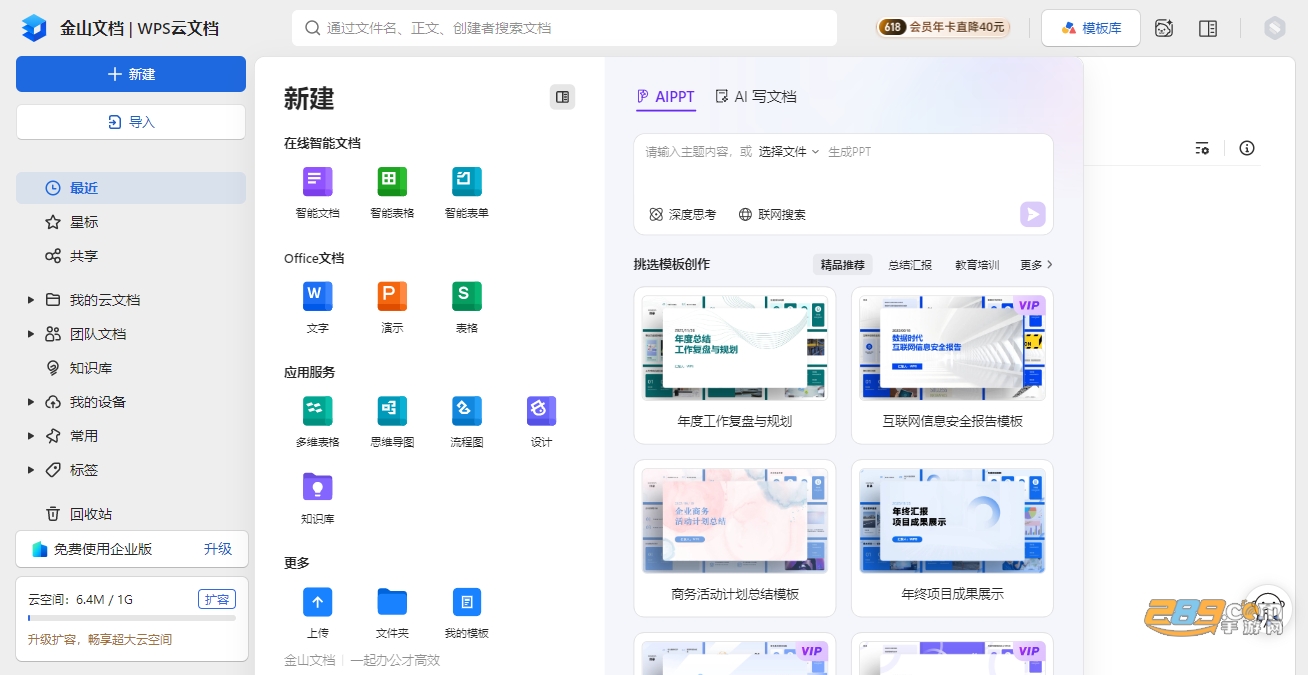Click the blue 新建 button
The height and width of the screenshot is (675, 1308).
131,74
